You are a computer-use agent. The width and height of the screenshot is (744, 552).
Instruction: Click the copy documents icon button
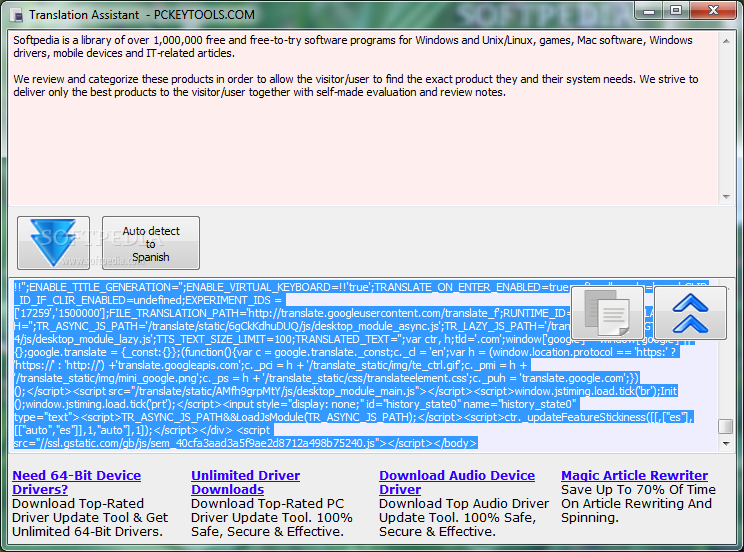point(607,313)
